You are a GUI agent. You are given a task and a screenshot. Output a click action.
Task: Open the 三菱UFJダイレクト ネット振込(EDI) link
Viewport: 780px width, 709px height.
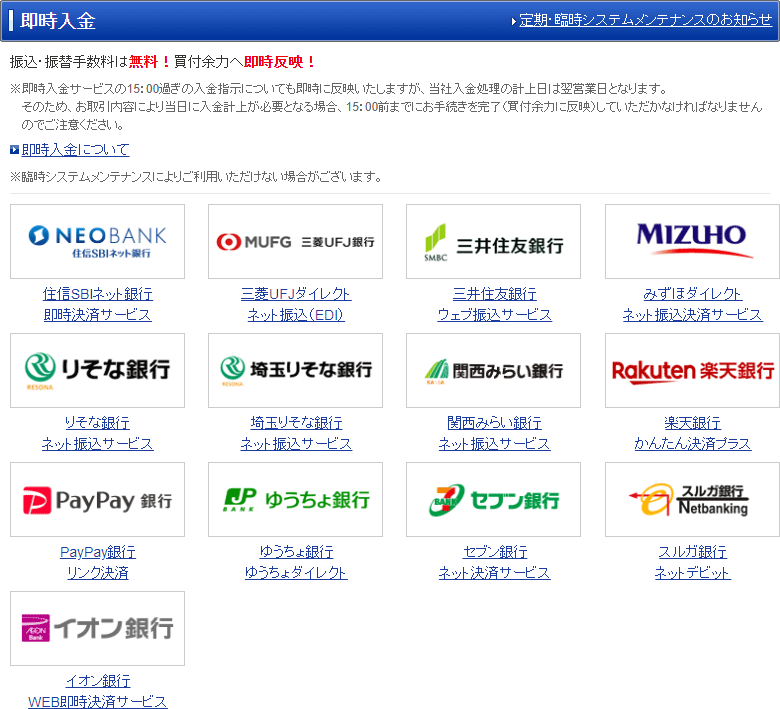coord(296,304)
